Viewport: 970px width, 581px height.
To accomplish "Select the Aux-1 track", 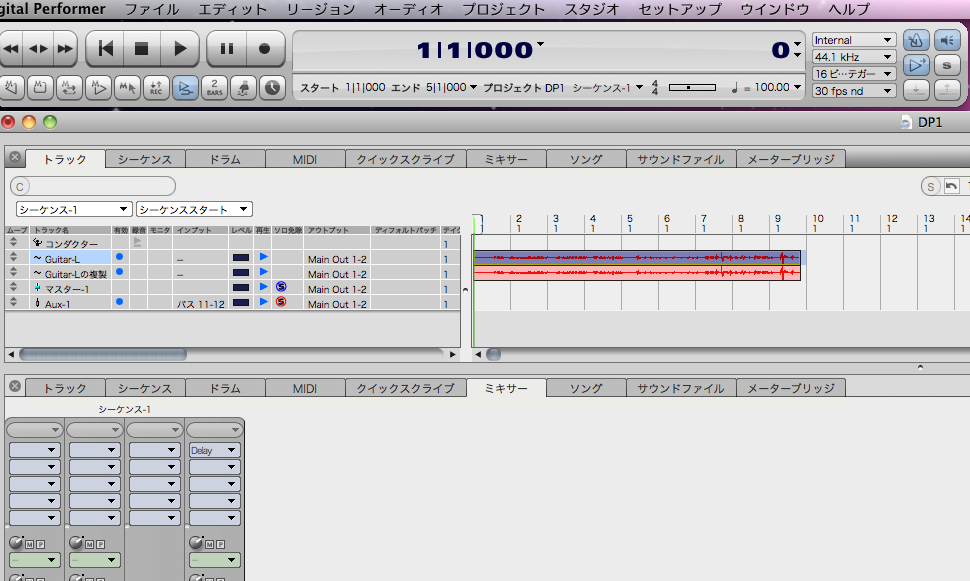I will (x=57, y=304).
